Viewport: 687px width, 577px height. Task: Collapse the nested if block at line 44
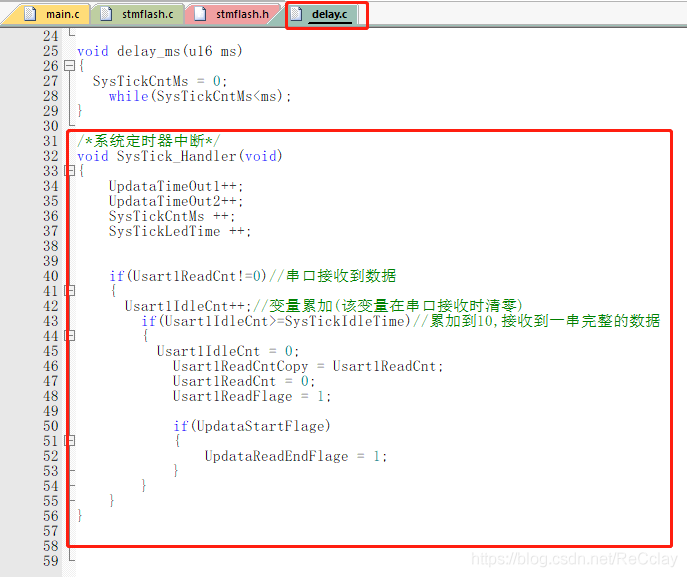click(69, 336)
